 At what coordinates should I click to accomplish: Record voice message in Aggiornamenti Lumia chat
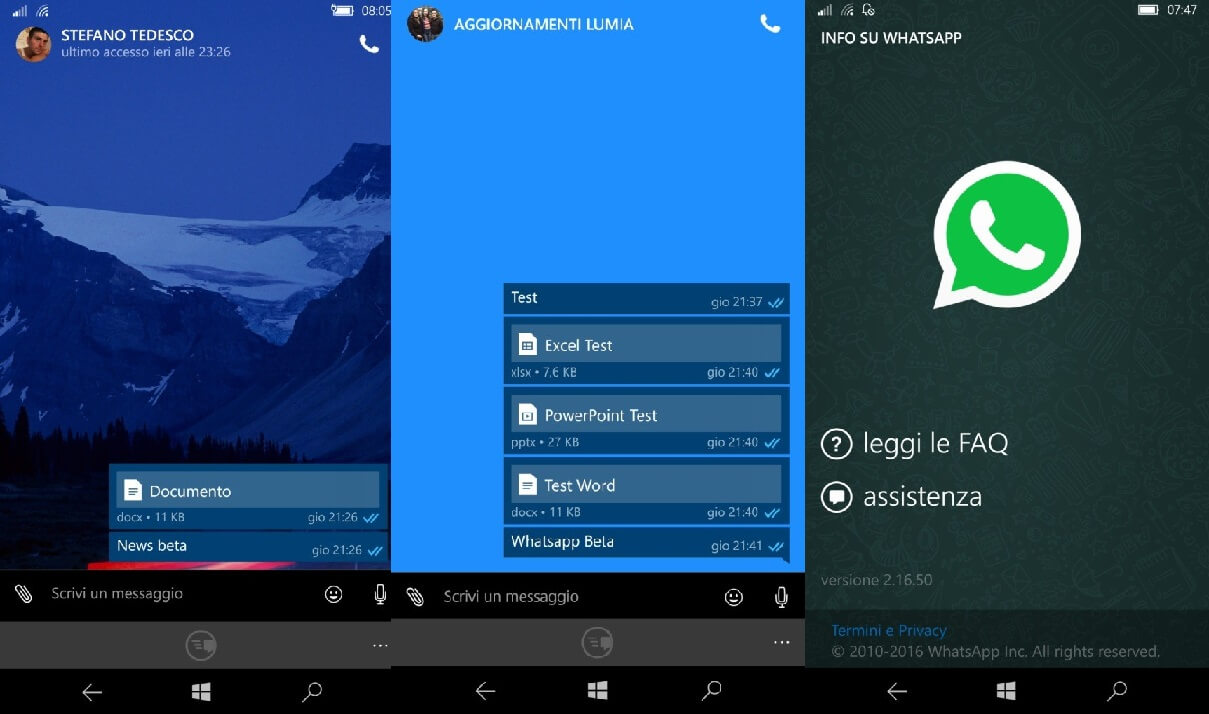coord(781,597)
